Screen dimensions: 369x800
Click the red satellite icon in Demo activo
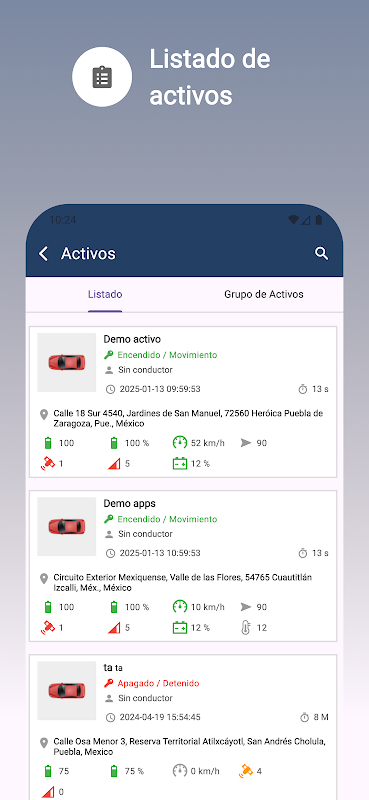[47, 463]
